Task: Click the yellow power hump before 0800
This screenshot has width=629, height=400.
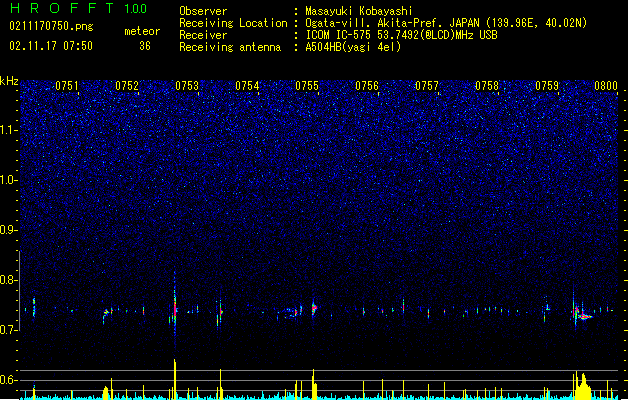Action: click(x=583, y=387)
